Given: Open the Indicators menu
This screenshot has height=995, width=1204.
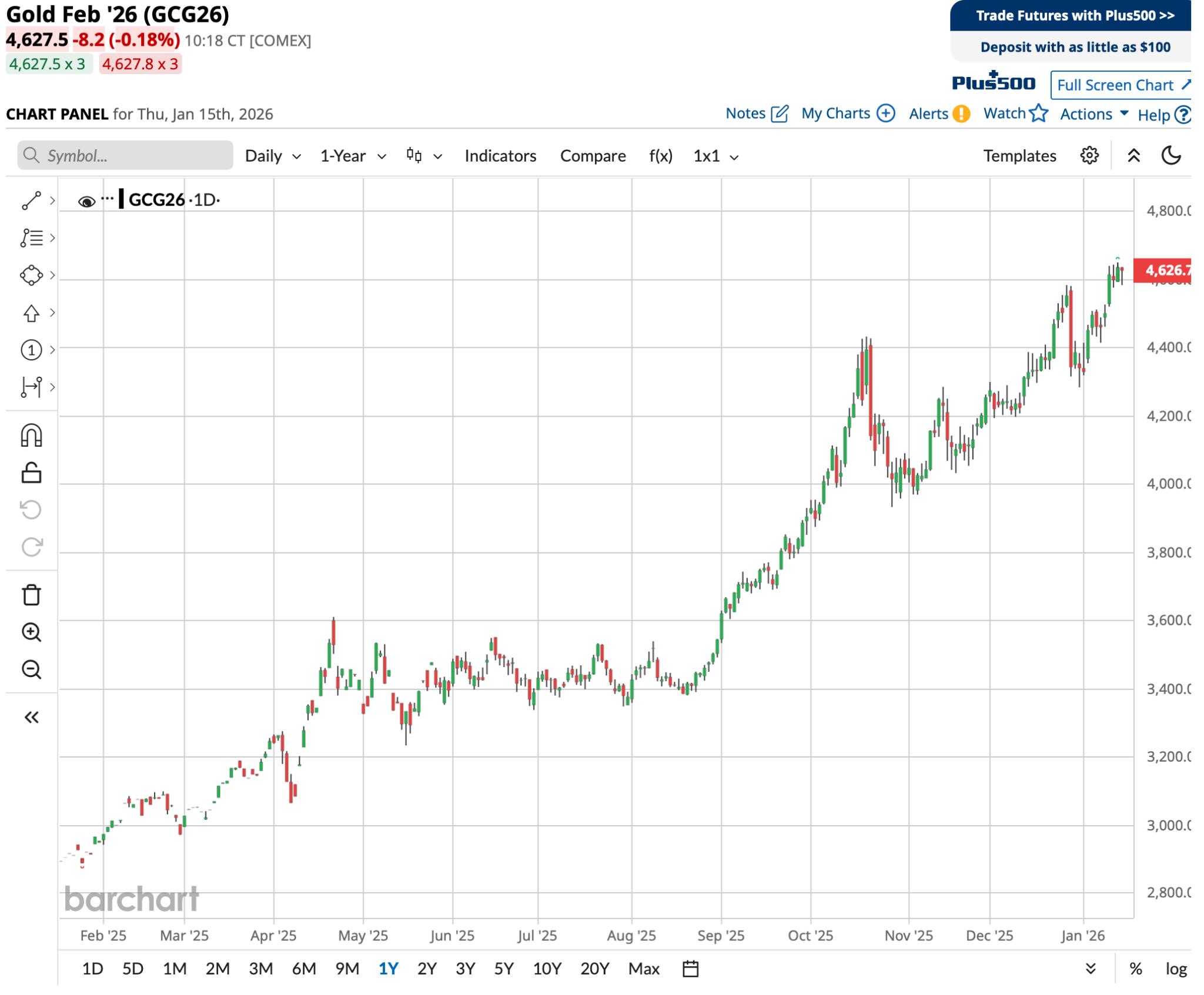Looking at the screenshot, I should point(500,156).
